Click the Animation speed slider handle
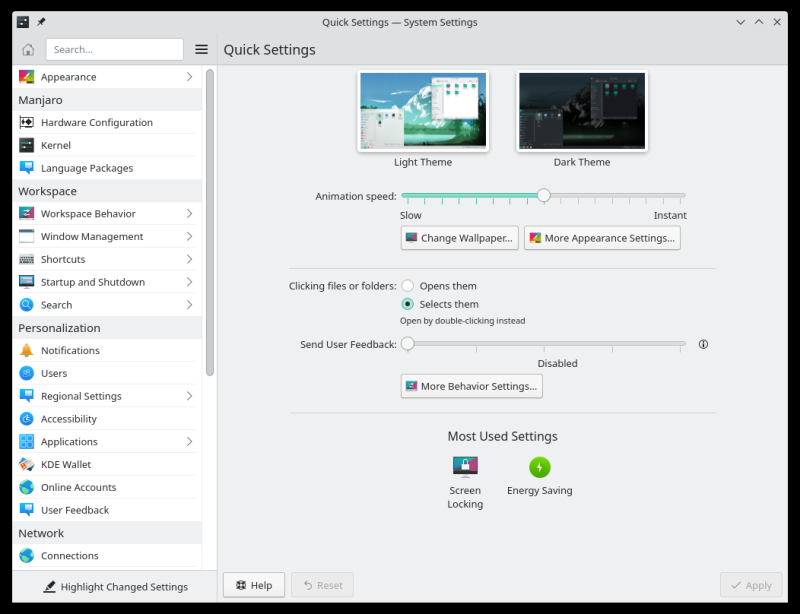Image resolution: width=800 pixels, height=614 pixels. point(543,196)
